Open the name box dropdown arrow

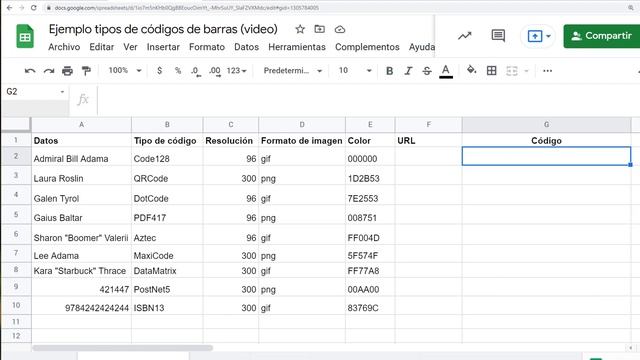pos(62,92)
